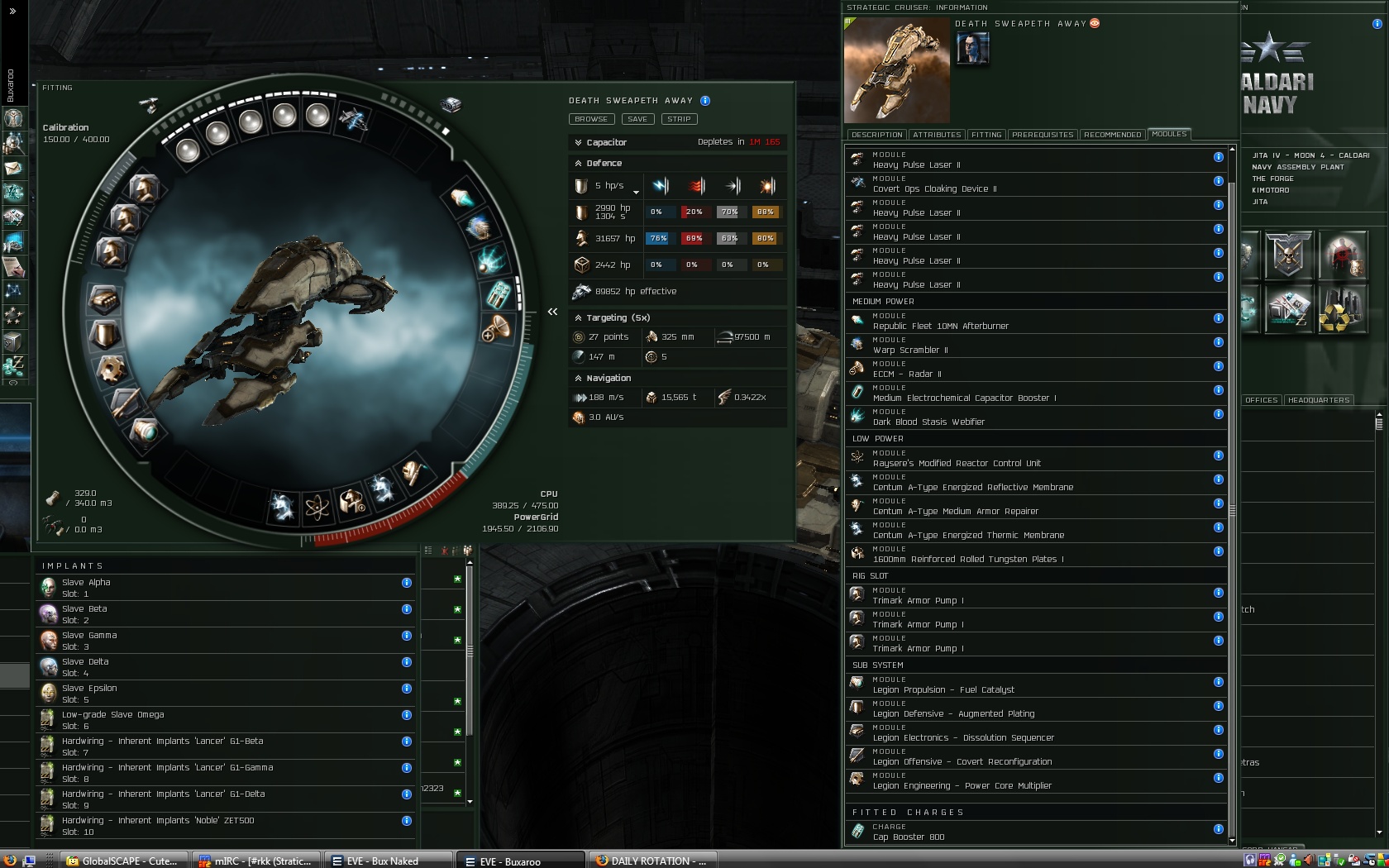Show info for Warp Scrambler II module
The height and width of the screenshot is (868, 1389).
(1219, 342)
